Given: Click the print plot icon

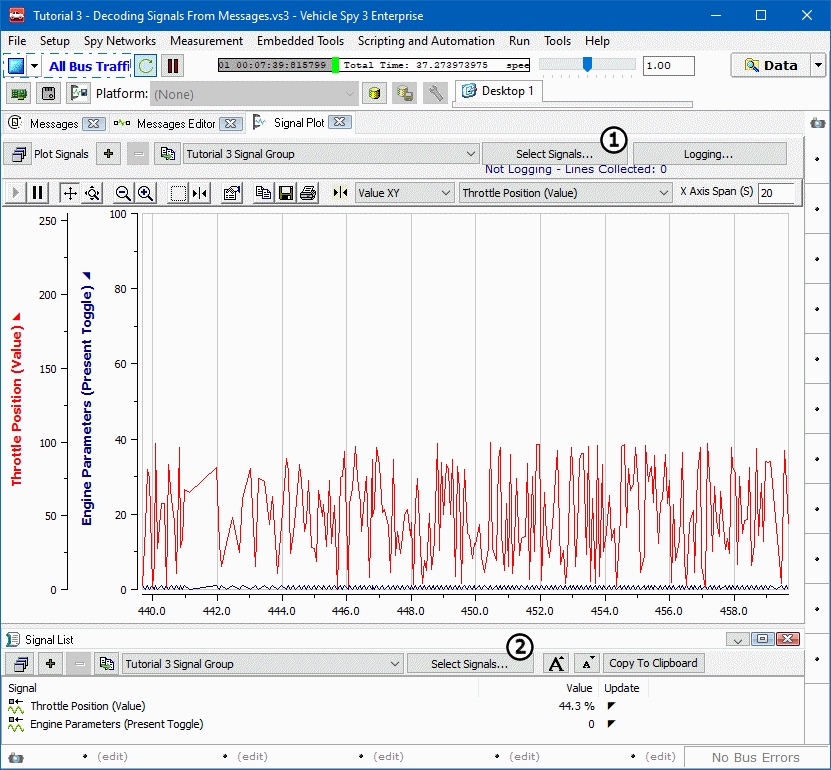Looking at the screenshot, I should (x=308, y=193).
